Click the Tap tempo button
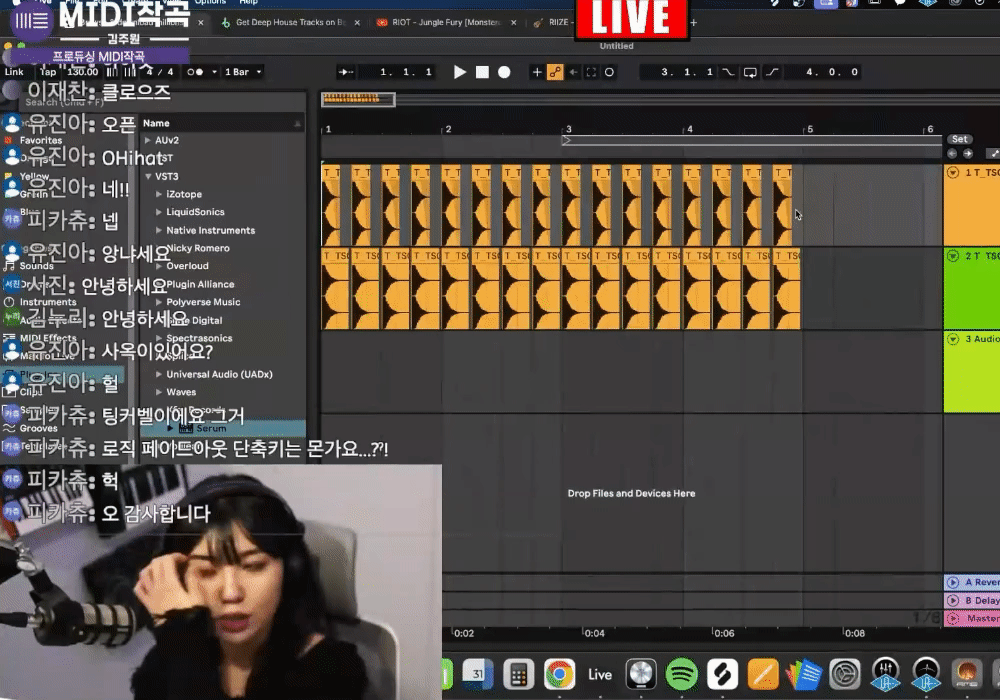The image size is (1000, 700). pyautogui.click(x=48, y=72)
